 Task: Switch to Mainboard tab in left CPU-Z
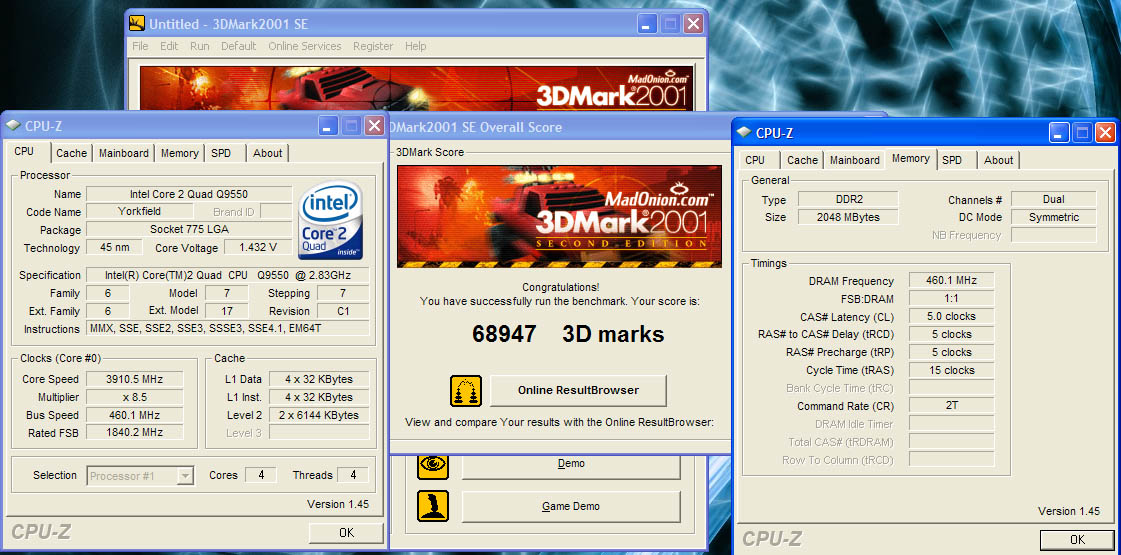point(124,153)
